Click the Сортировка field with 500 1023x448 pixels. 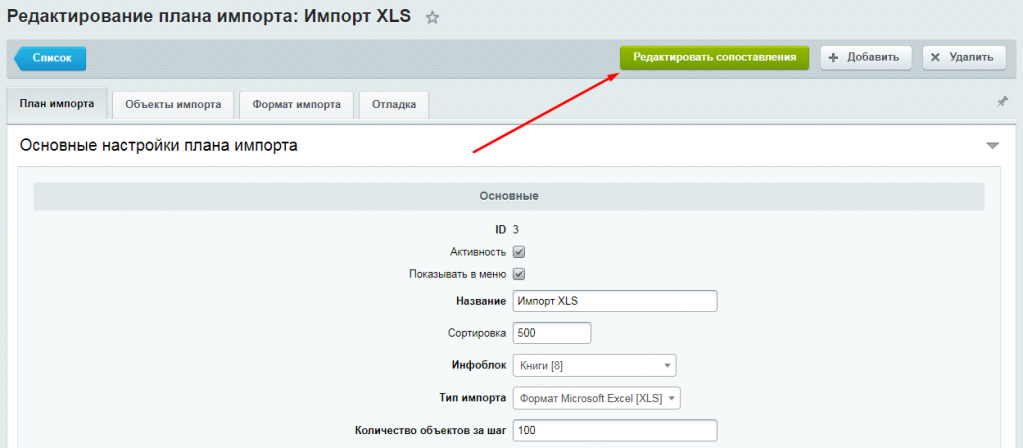point(552,333)
